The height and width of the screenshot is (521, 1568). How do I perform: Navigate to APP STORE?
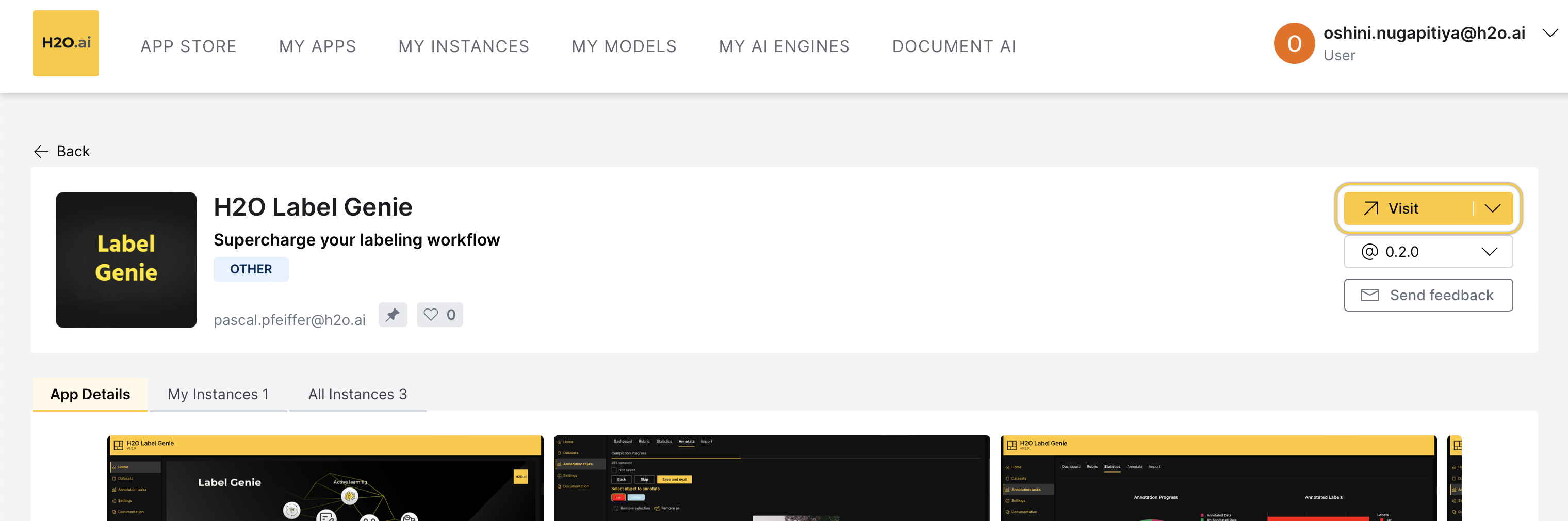tap(188, 46)
